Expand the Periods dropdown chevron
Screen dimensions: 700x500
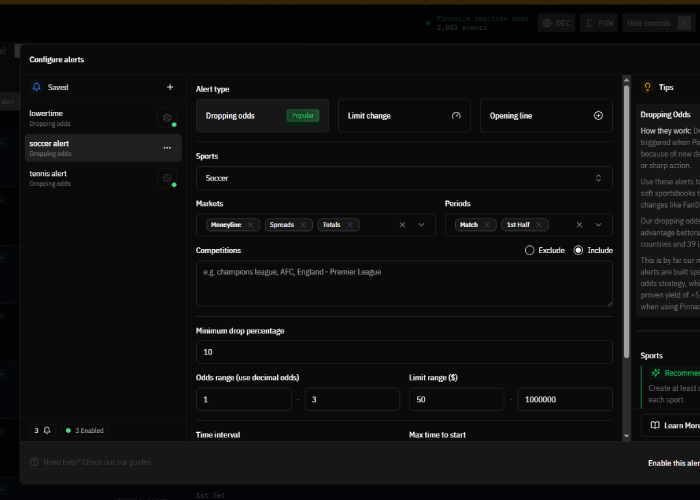[598, 225]
